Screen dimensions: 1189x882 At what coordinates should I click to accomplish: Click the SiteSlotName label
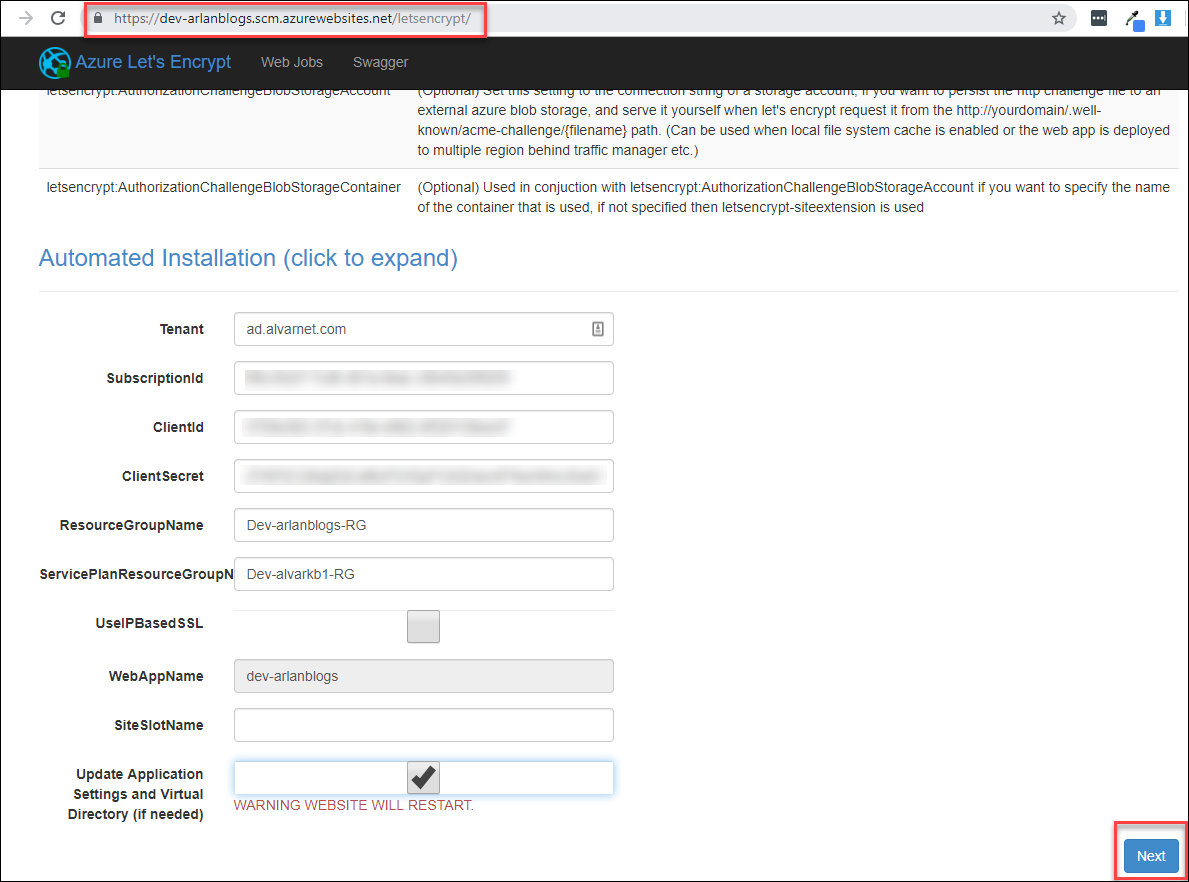158,725
